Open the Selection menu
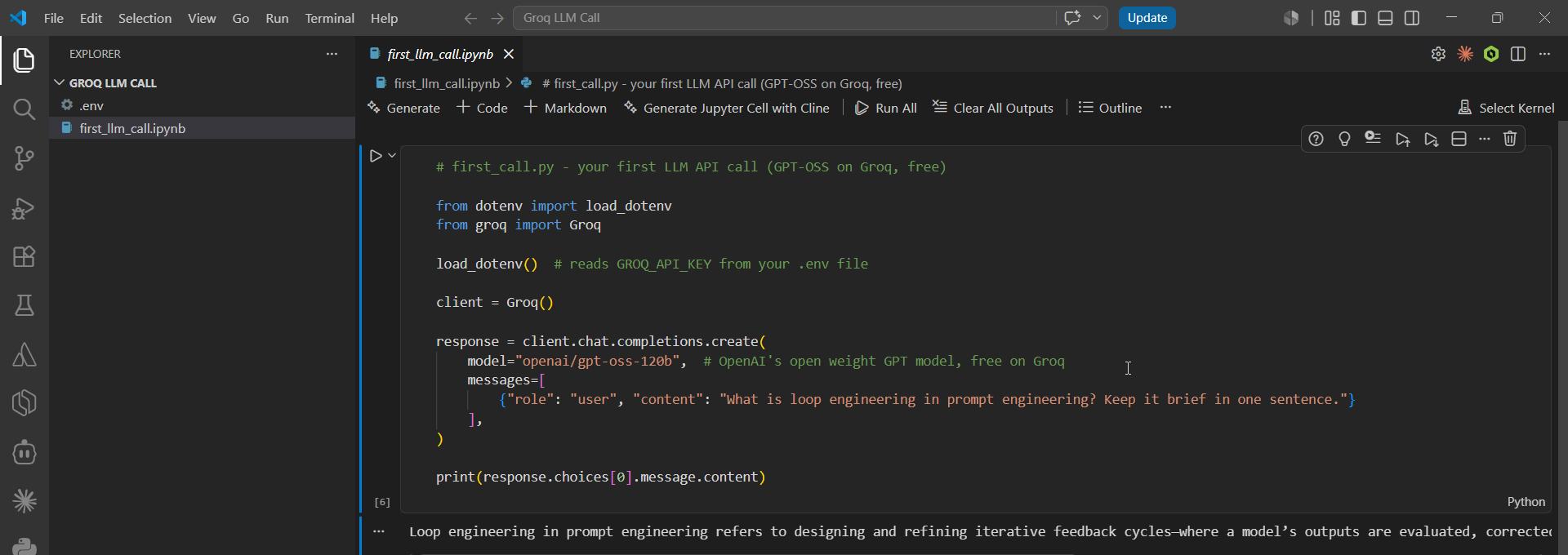Image resolution: width=1568 pixels, height=555 pixels. [x=145, y=18]
